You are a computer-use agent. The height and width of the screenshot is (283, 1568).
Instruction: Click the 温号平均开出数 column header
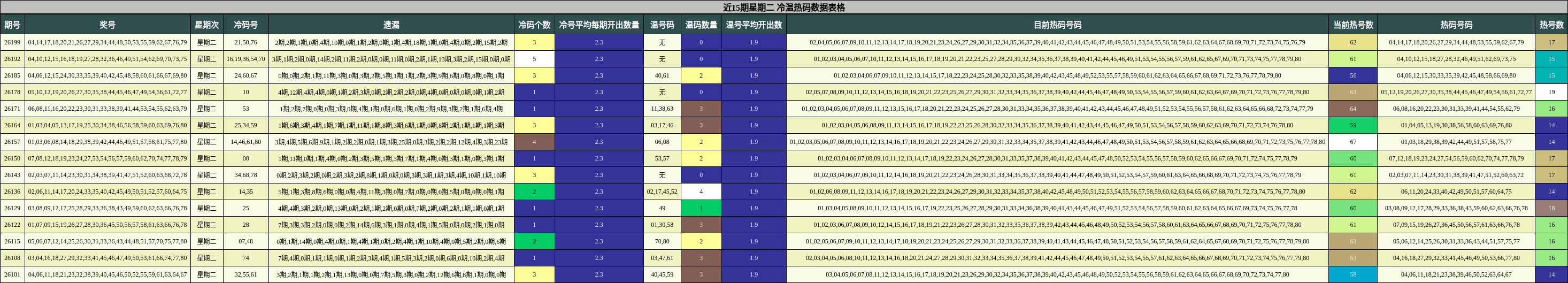[754, 25]
